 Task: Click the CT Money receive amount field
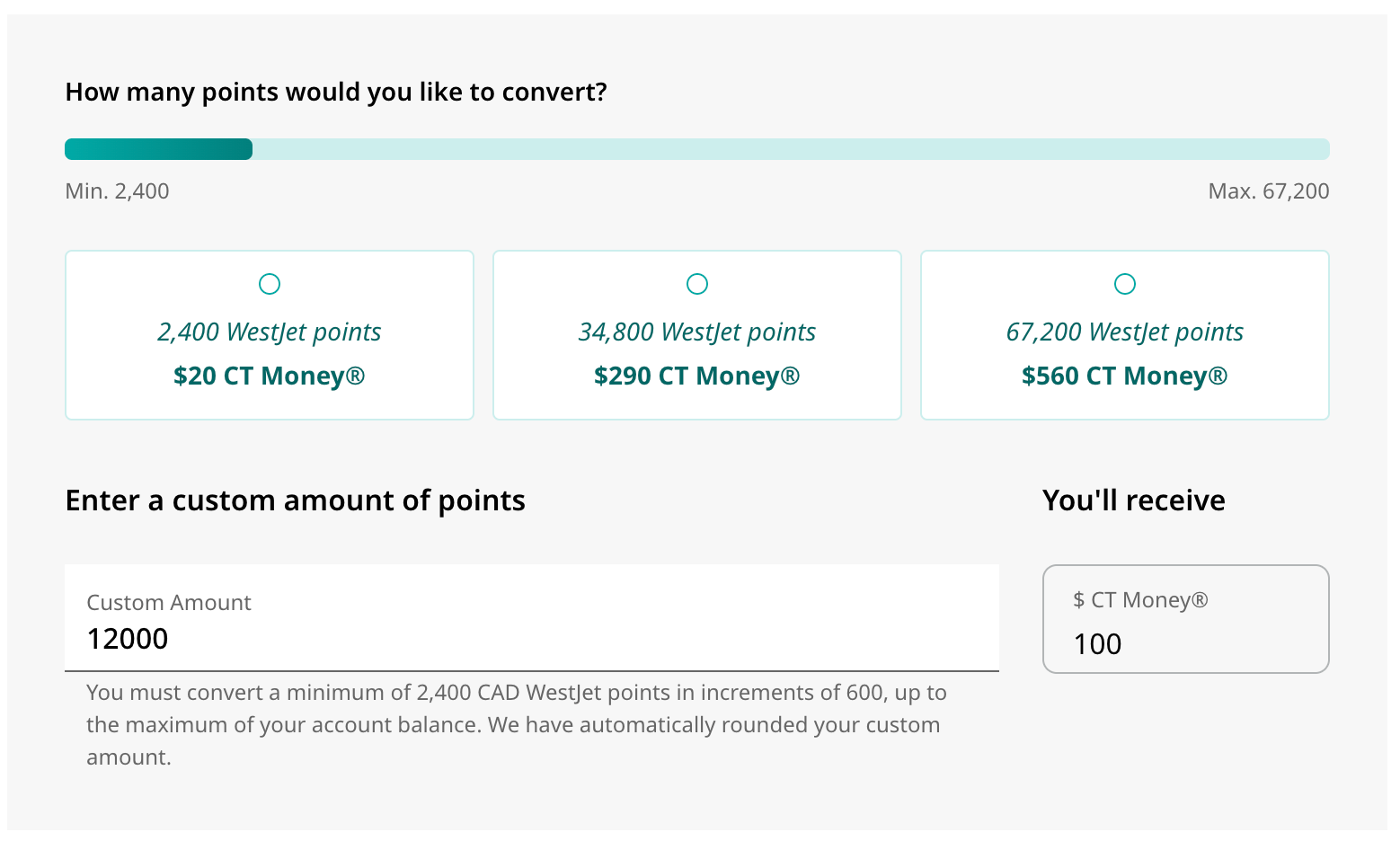[1185, 618]
